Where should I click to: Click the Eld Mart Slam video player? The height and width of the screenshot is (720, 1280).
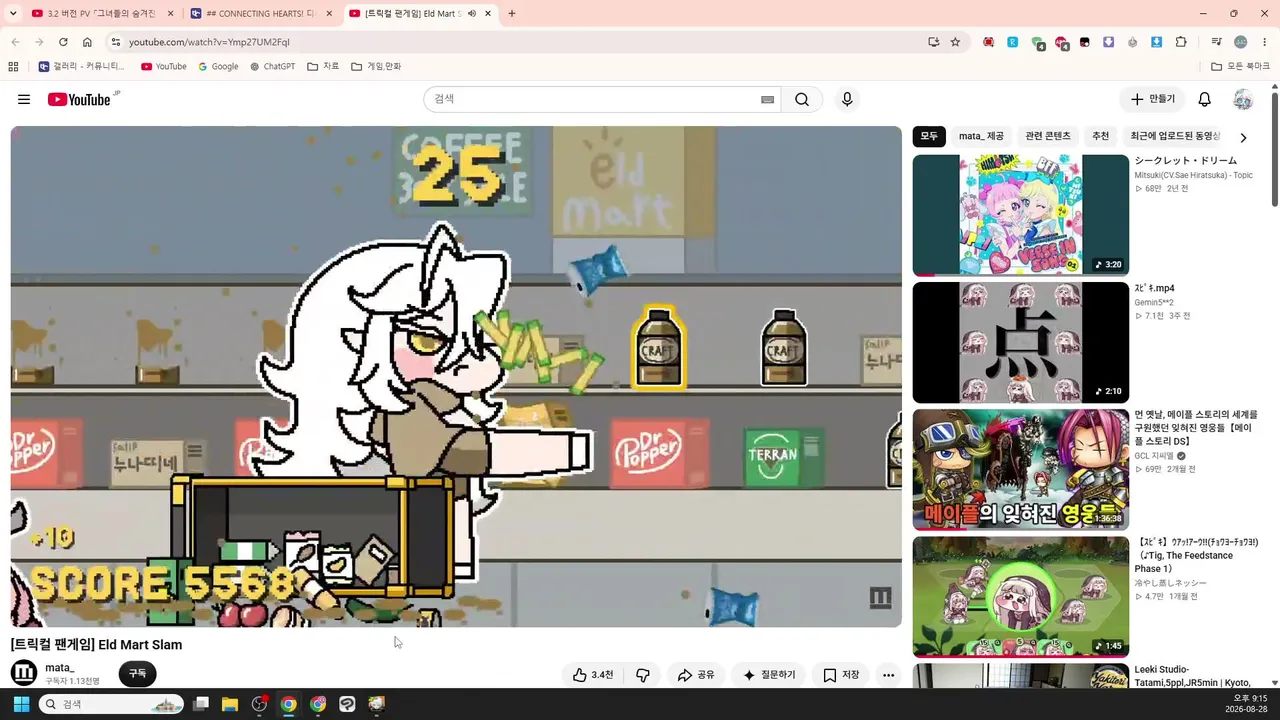click(456, 376)
